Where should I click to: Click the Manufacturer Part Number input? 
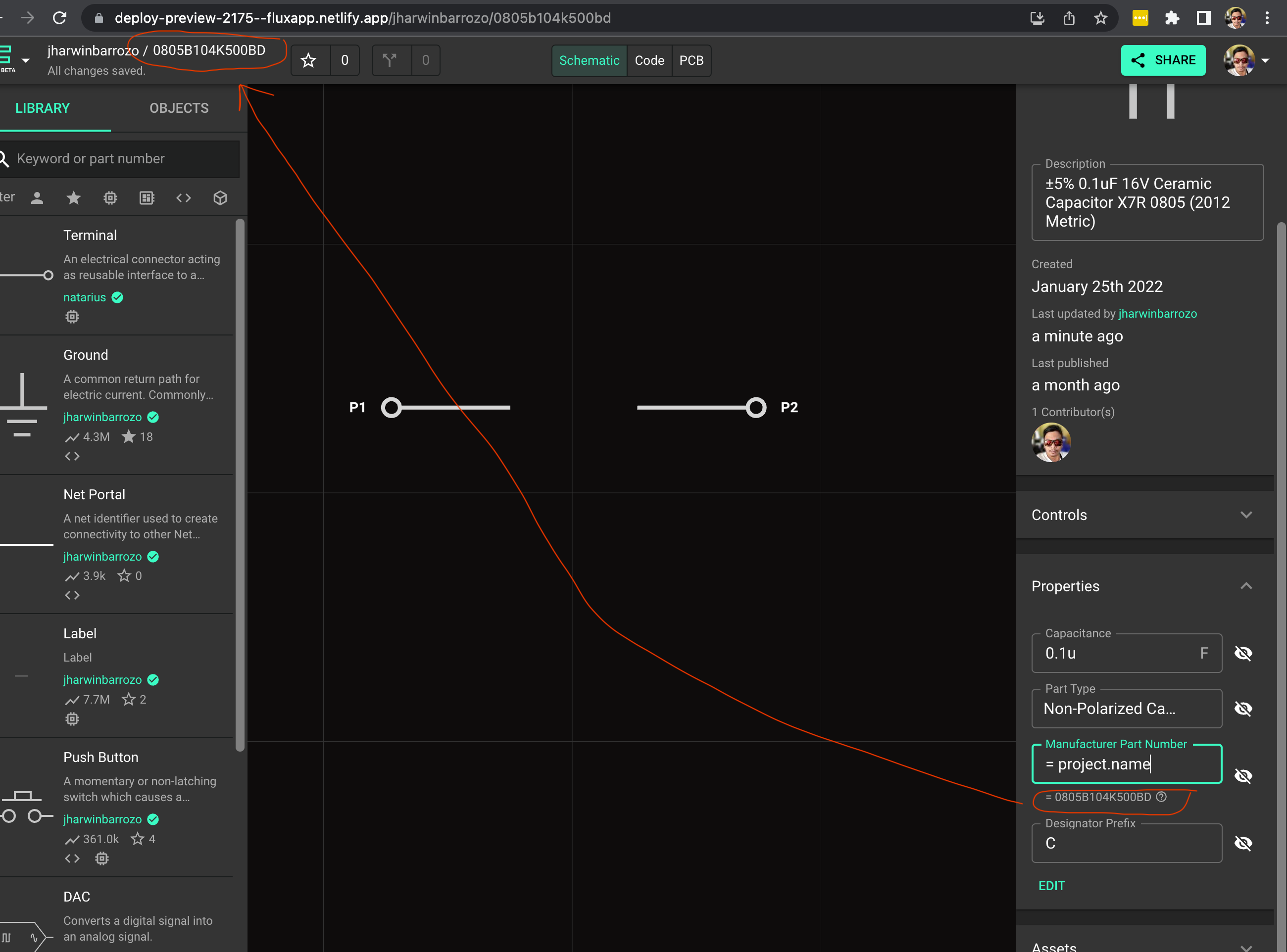[1126, 764]
